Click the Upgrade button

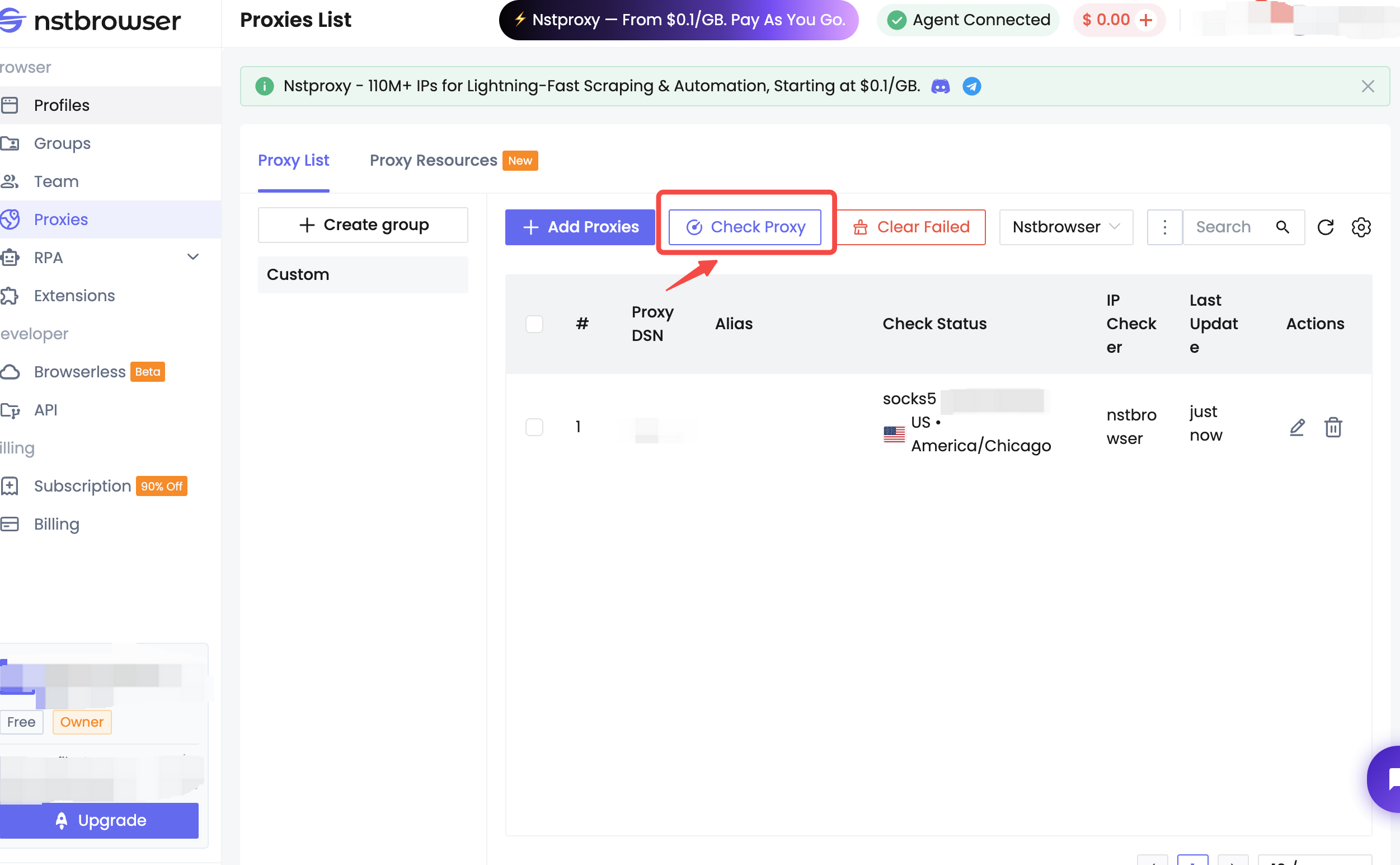point(100,820)
